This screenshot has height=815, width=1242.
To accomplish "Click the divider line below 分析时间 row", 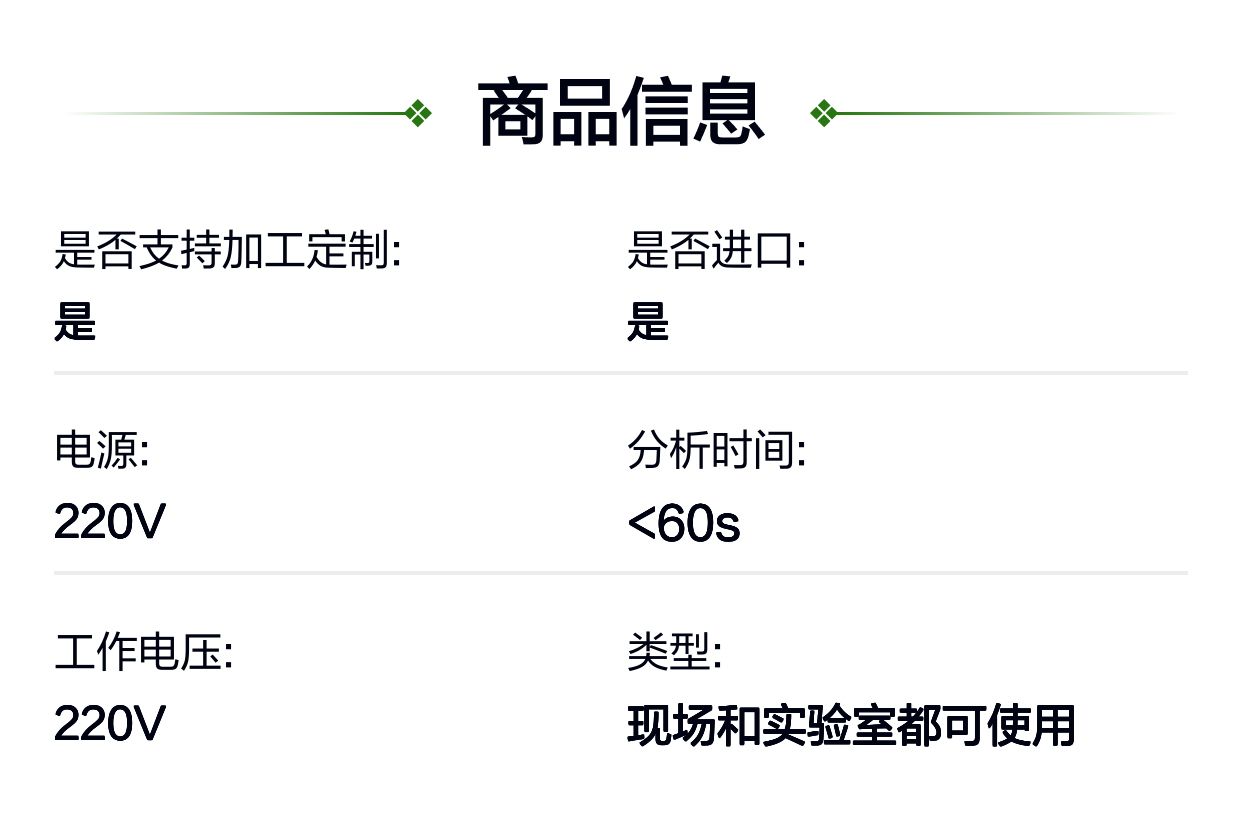I will 621,573.
